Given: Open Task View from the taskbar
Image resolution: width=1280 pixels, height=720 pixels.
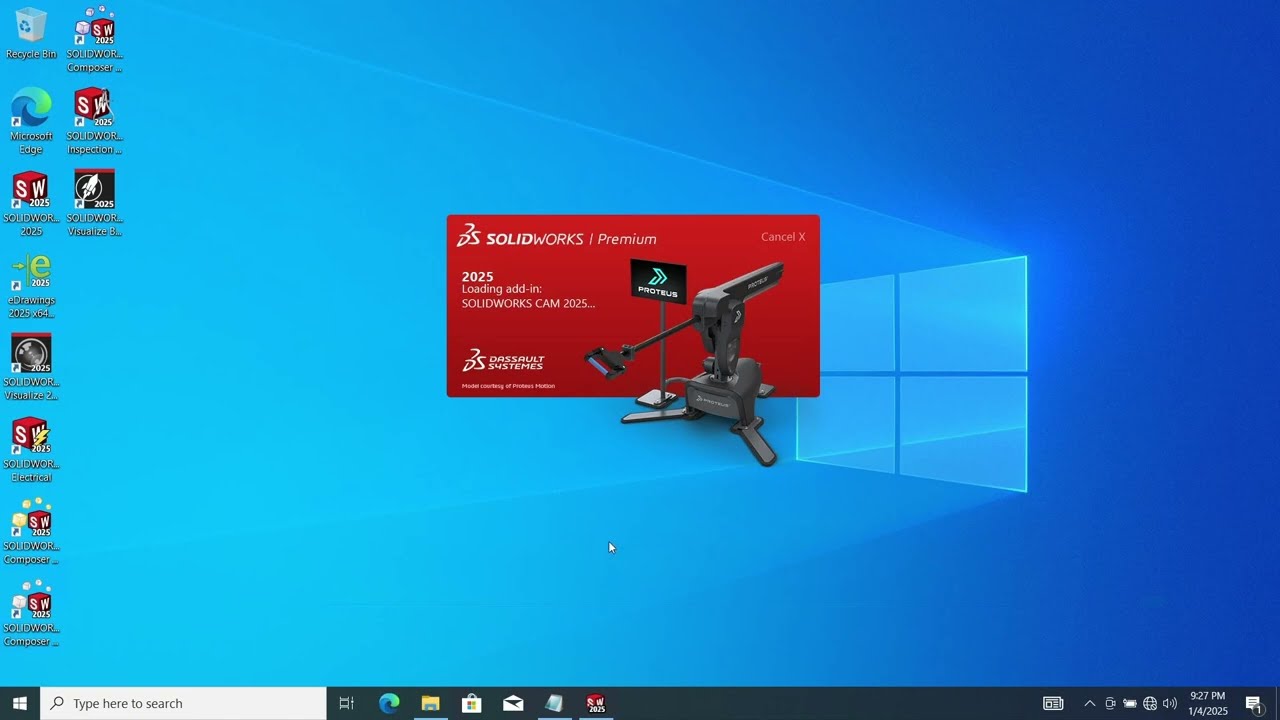Looking at the screenshot, I should (x=347, y=703).
